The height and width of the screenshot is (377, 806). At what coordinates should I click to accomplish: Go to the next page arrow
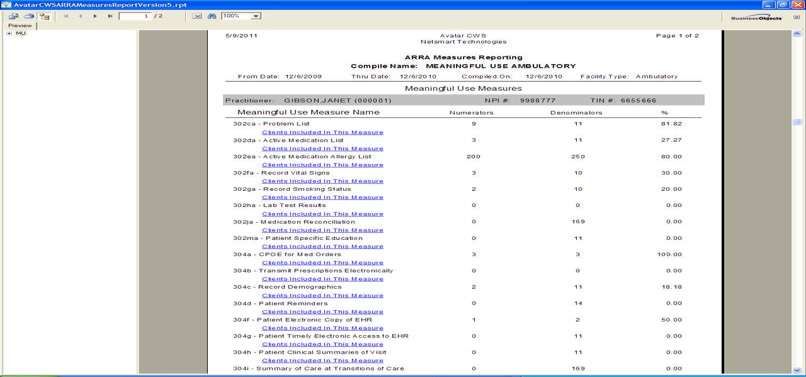point(95,16)
